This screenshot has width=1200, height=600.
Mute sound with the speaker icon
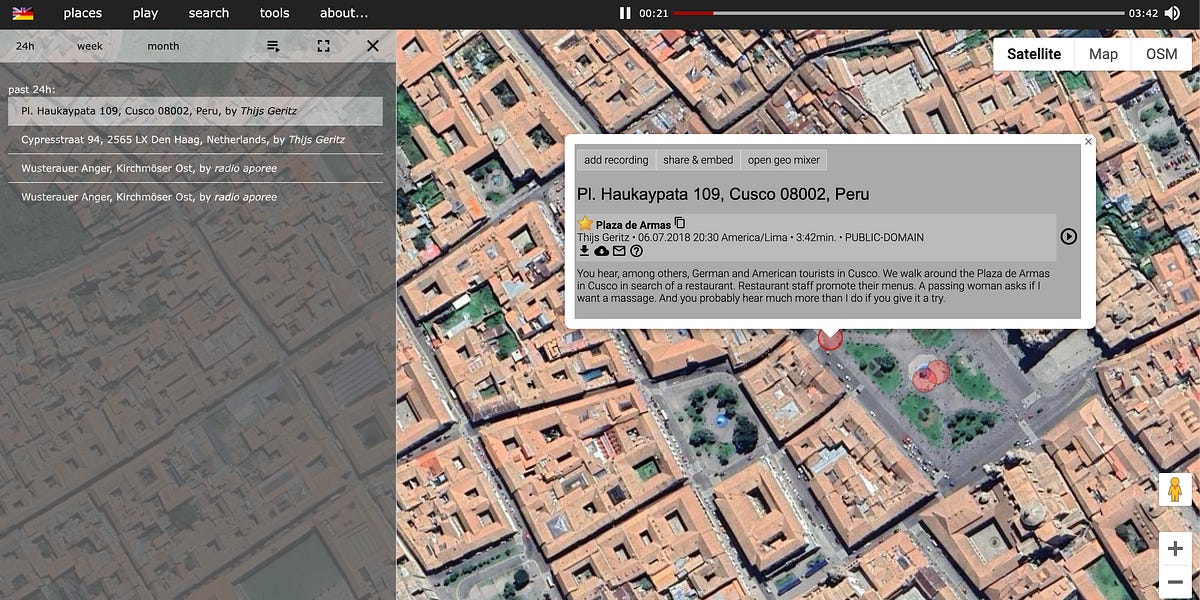pos(1173,13)
